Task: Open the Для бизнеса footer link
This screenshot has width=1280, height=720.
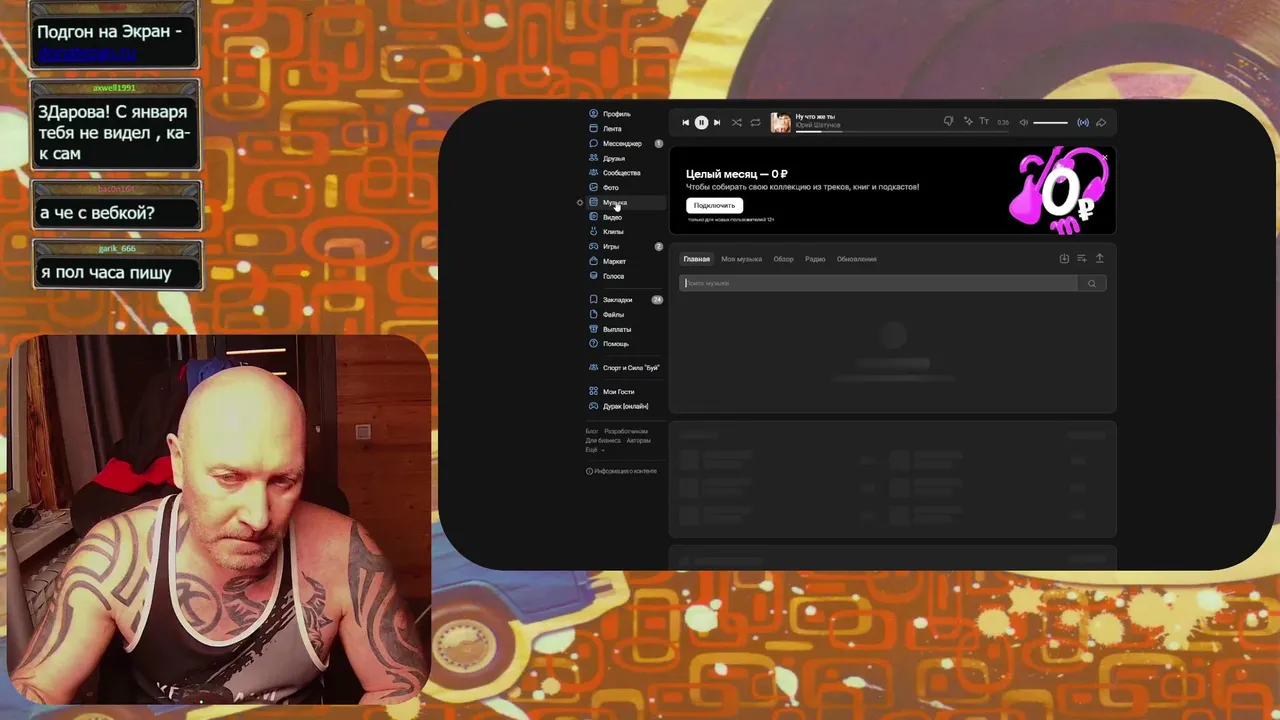Action: pyautogui.click(x=603, y=440)
